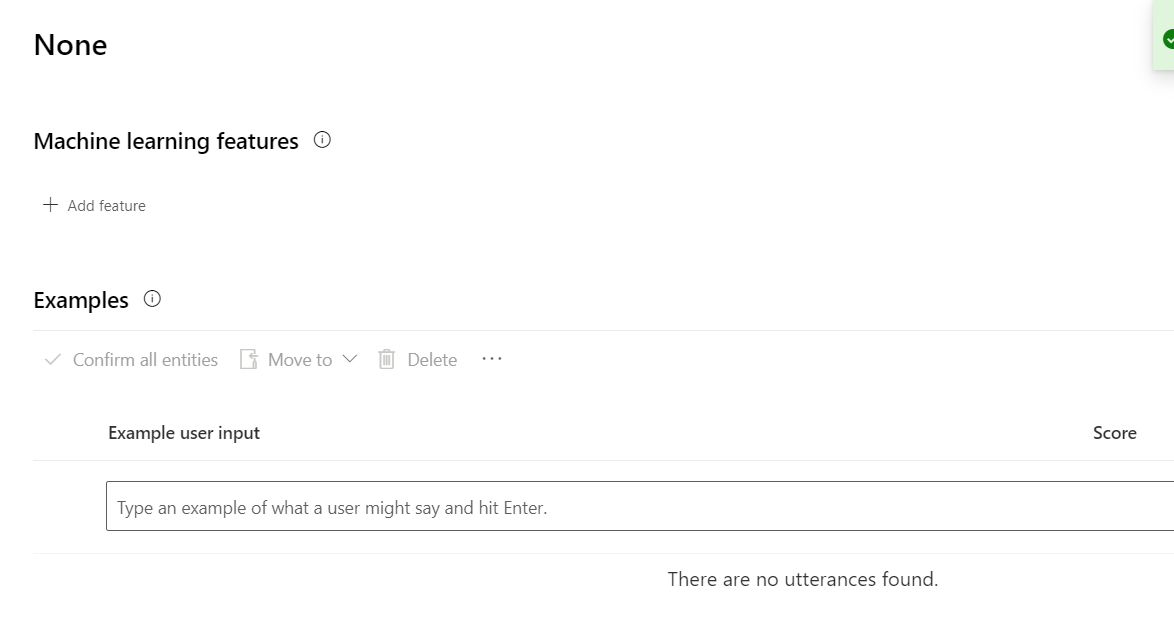Click the checkmark icon before Confirm all entities
Viewport: 1174px width, 618px height.
pyautogui.click(x=53, y=360)
